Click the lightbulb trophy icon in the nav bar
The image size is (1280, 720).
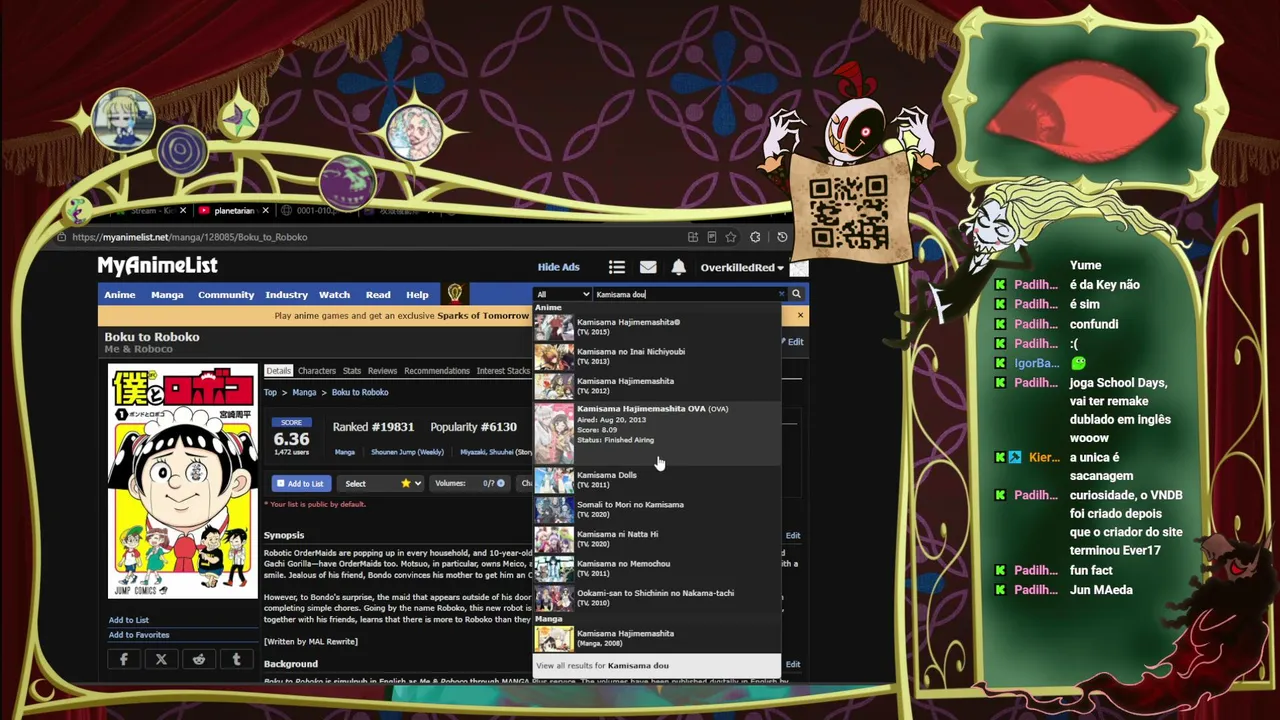click(x=455, y=294)
